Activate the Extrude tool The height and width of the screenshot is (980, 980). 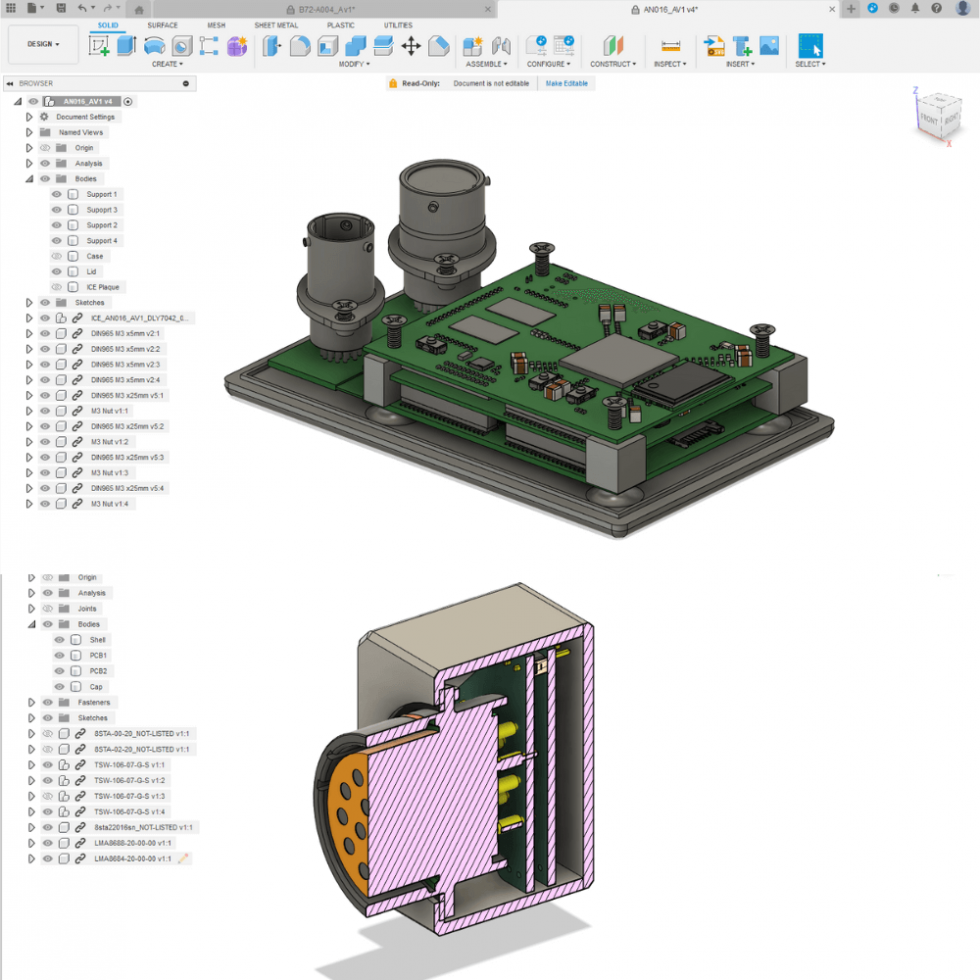click(124, 45)
